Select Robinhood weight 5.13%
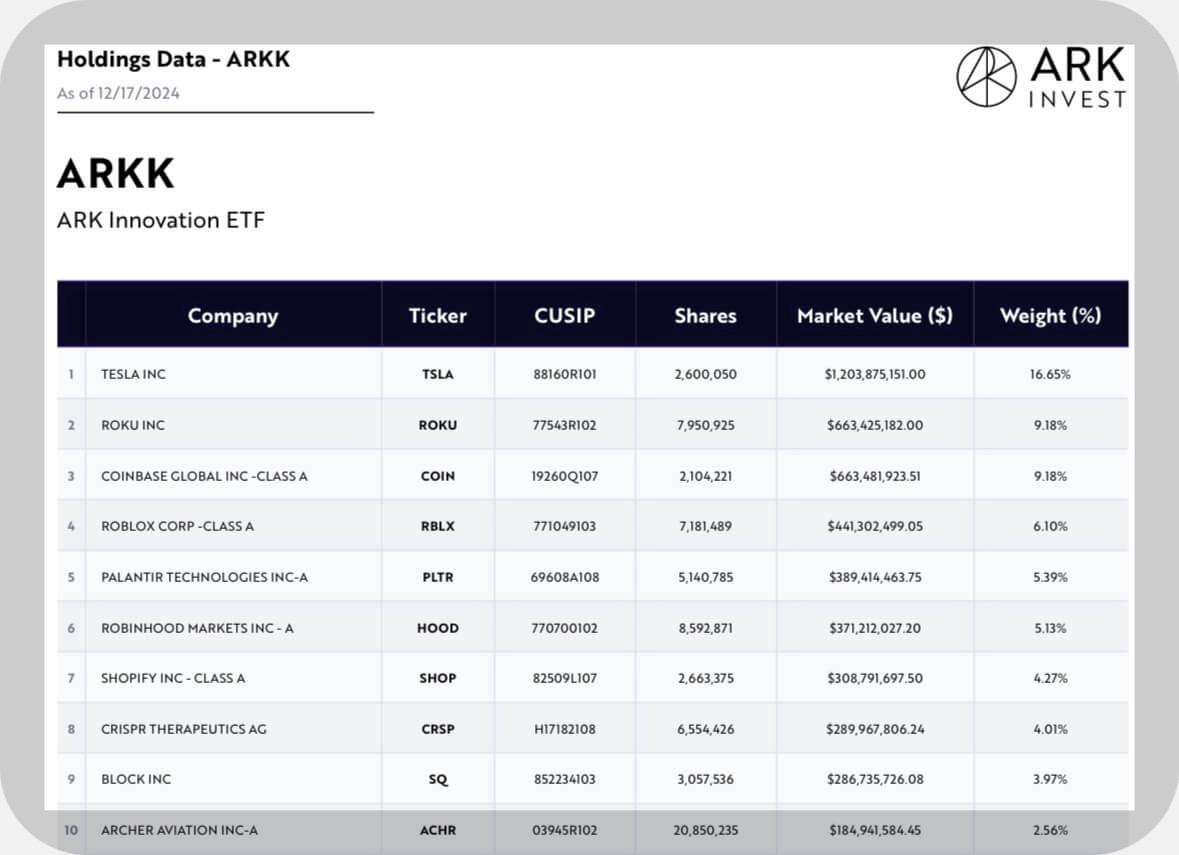This screenshot has height=855, width=1179. 1050,628
